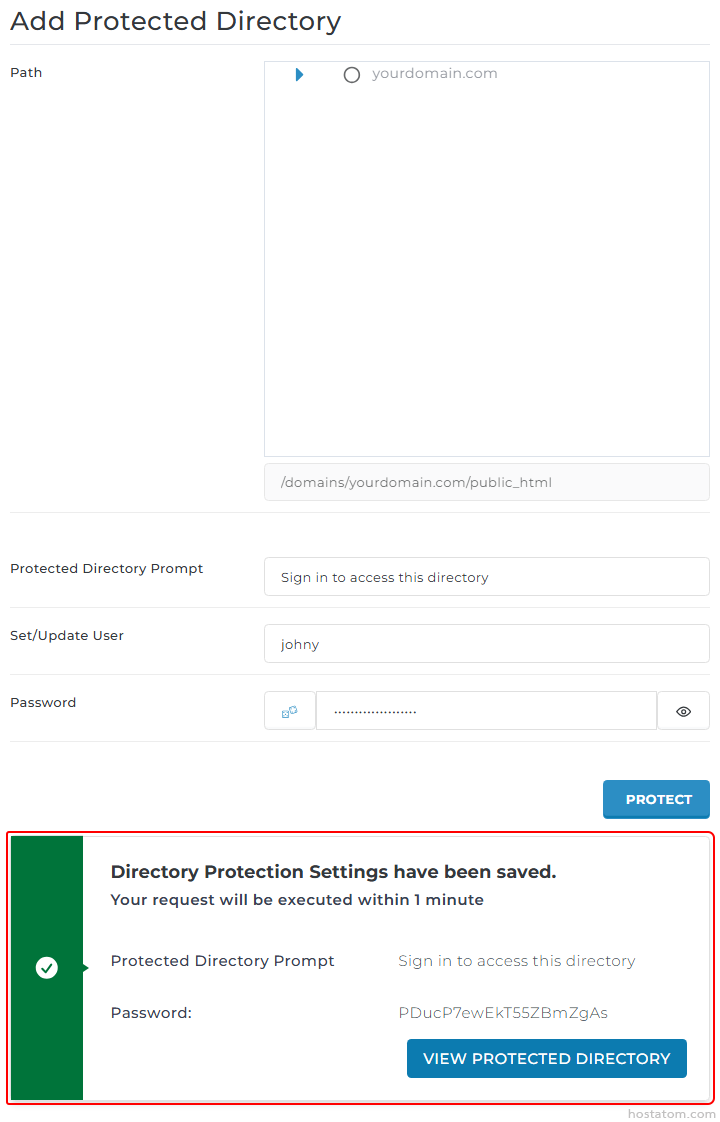Click the "Settings have been saved" title

pos(333,872)
